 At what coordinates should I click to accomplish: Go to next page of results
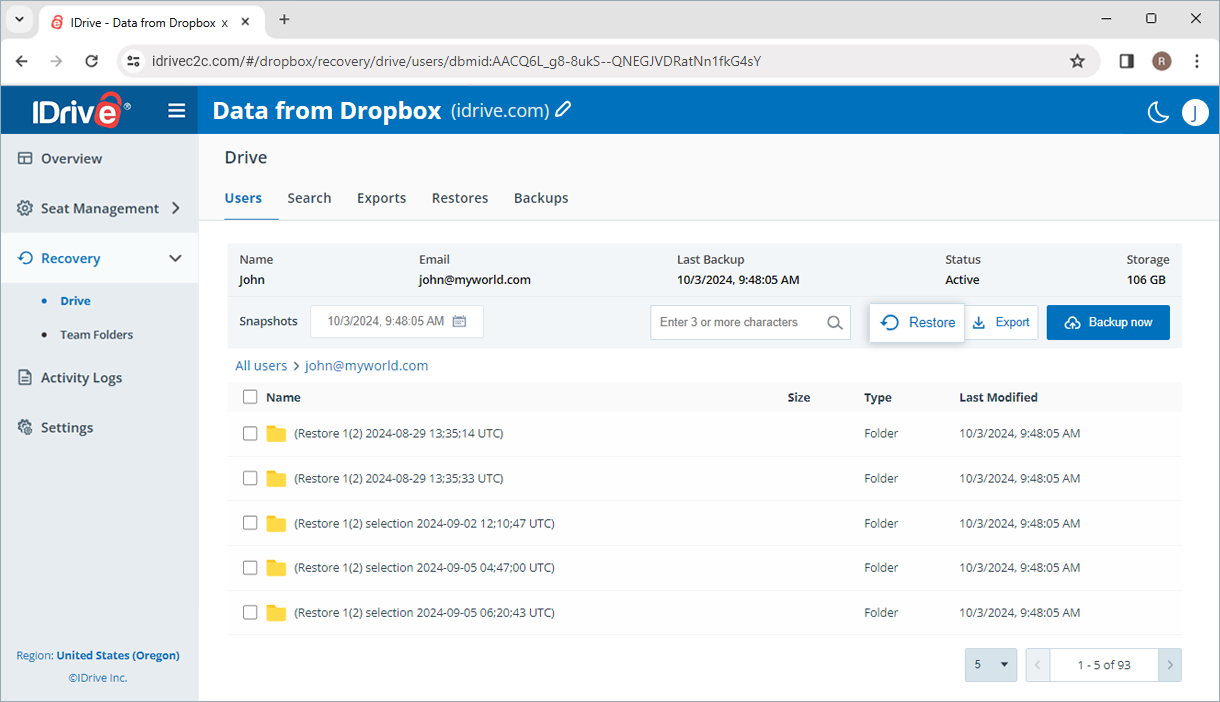tap(1170, 665)
